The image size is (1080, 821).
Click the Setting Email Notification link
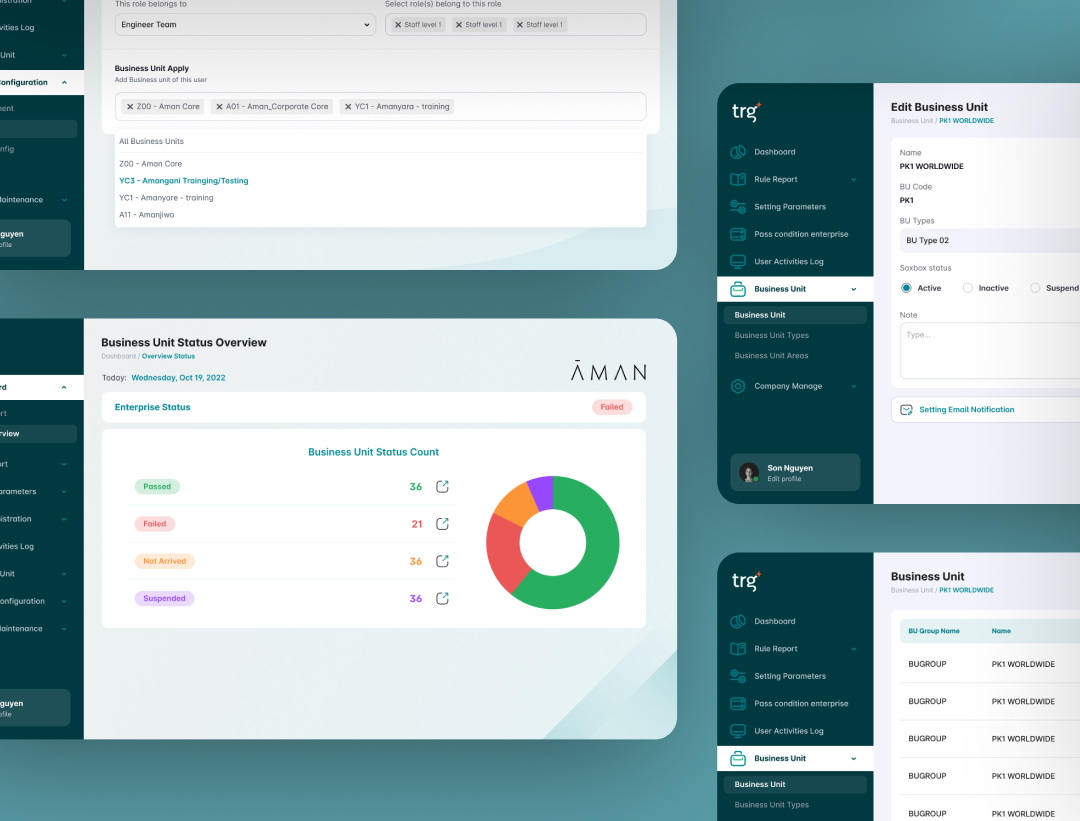966,410
